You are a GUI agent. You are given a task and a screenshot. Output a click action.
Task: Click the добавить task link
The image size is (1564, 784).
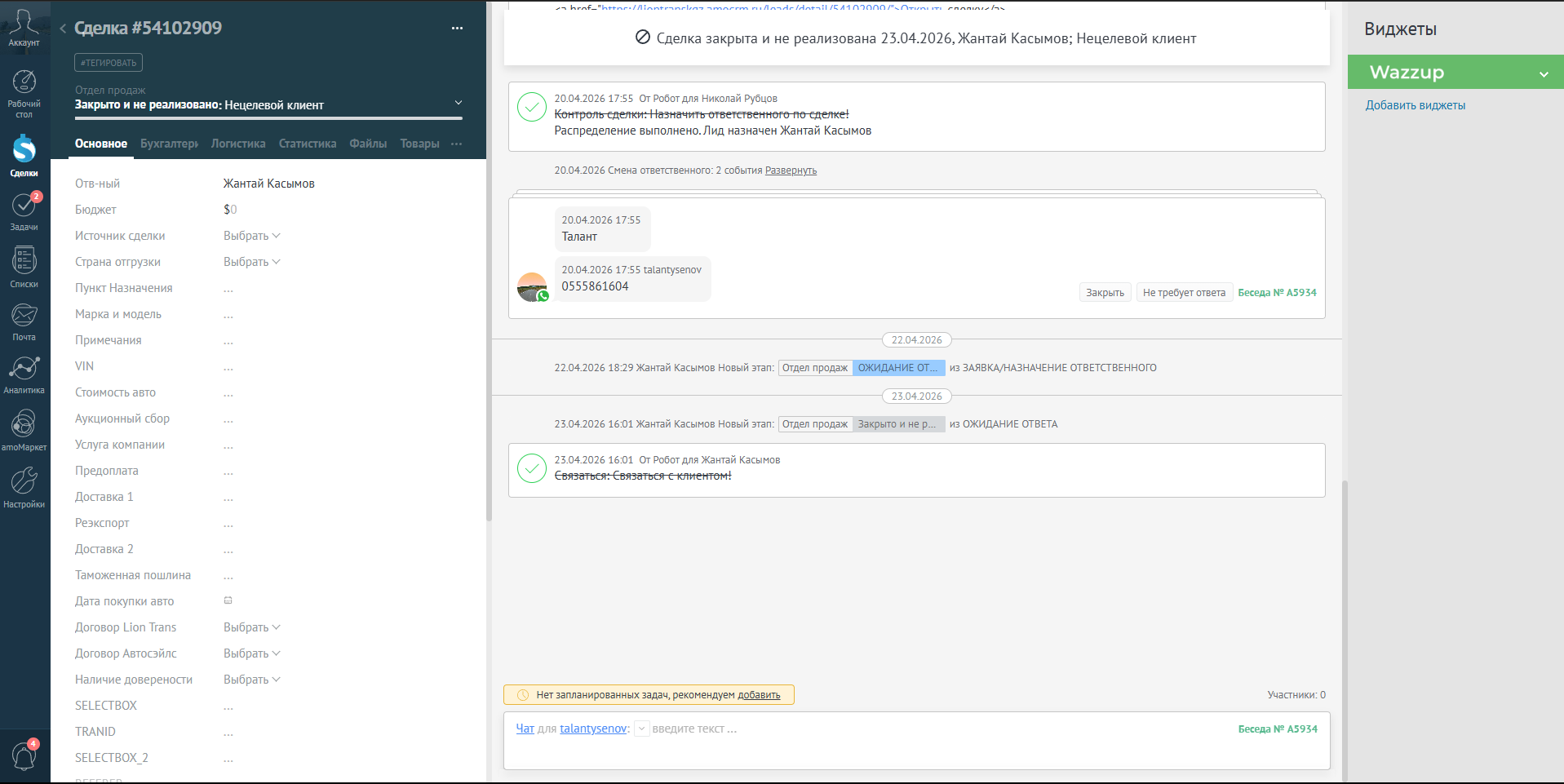(759, 695)
